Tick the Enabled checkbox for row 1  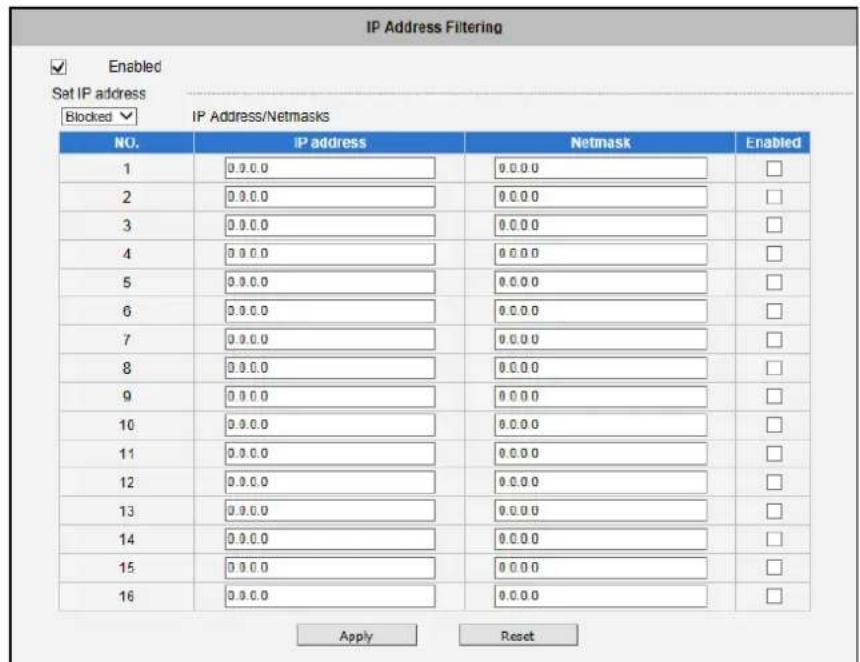(774, 168)
